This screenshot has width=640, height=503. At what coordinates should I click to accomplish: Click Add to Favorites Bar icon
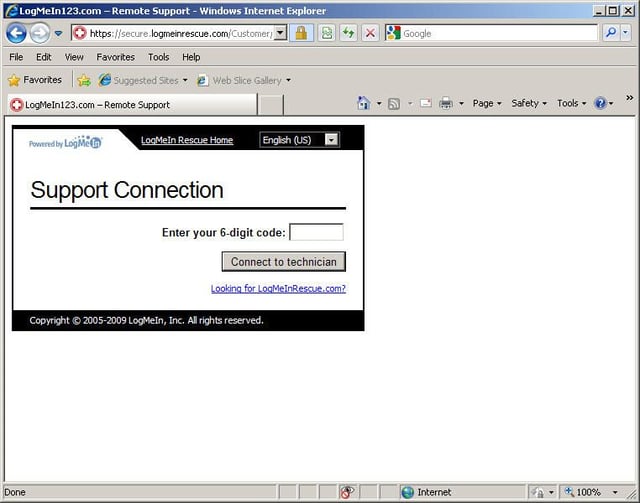[x=84, y=80]
